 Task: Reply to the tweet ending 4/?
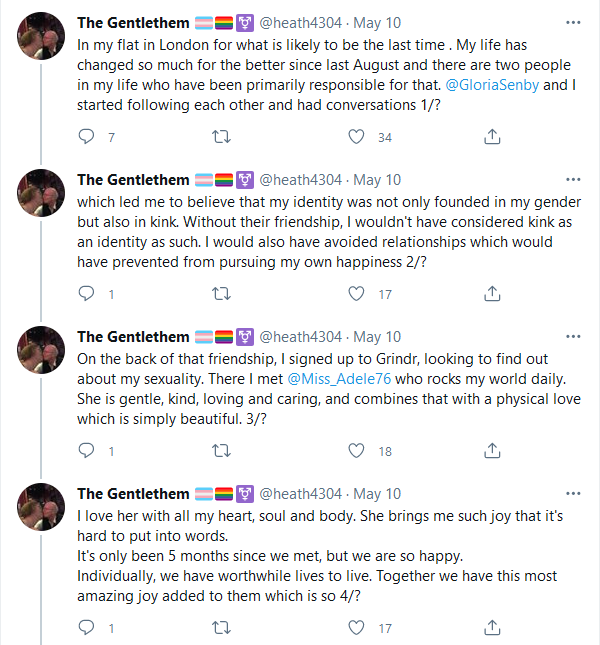point(86,628)
